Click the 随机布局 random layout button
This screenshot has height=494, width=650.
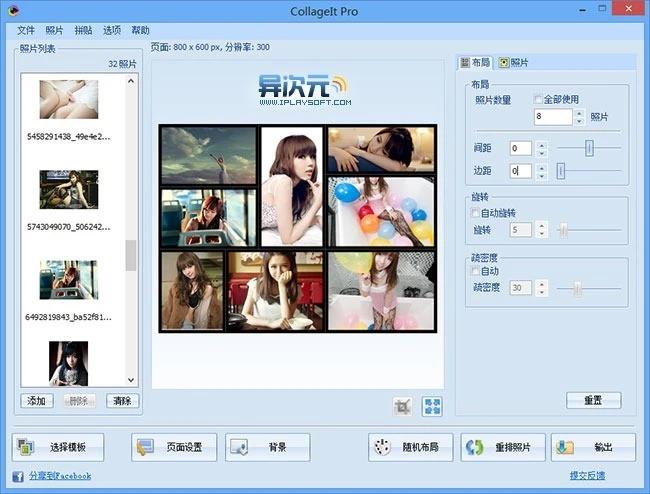(x=411, y=447)
